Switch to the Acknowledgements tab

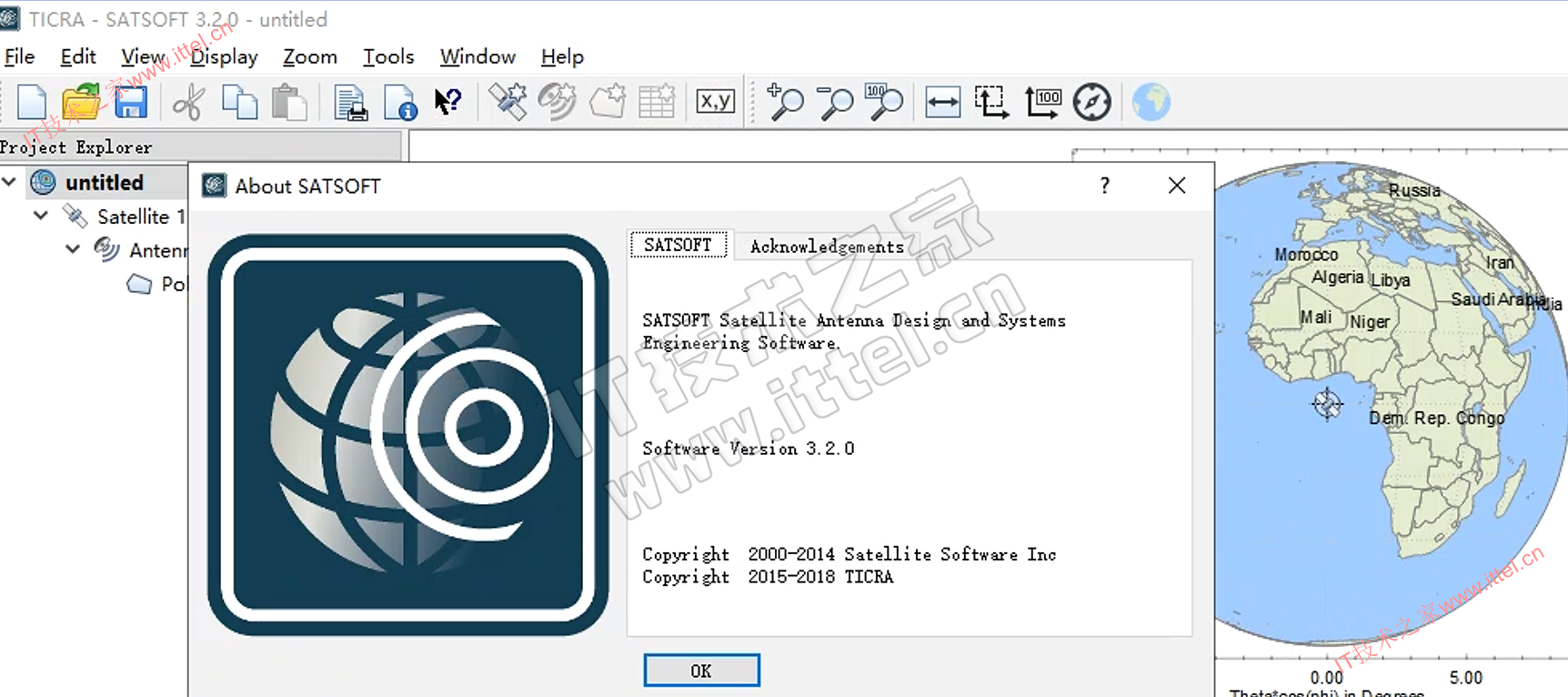[827, 247]
